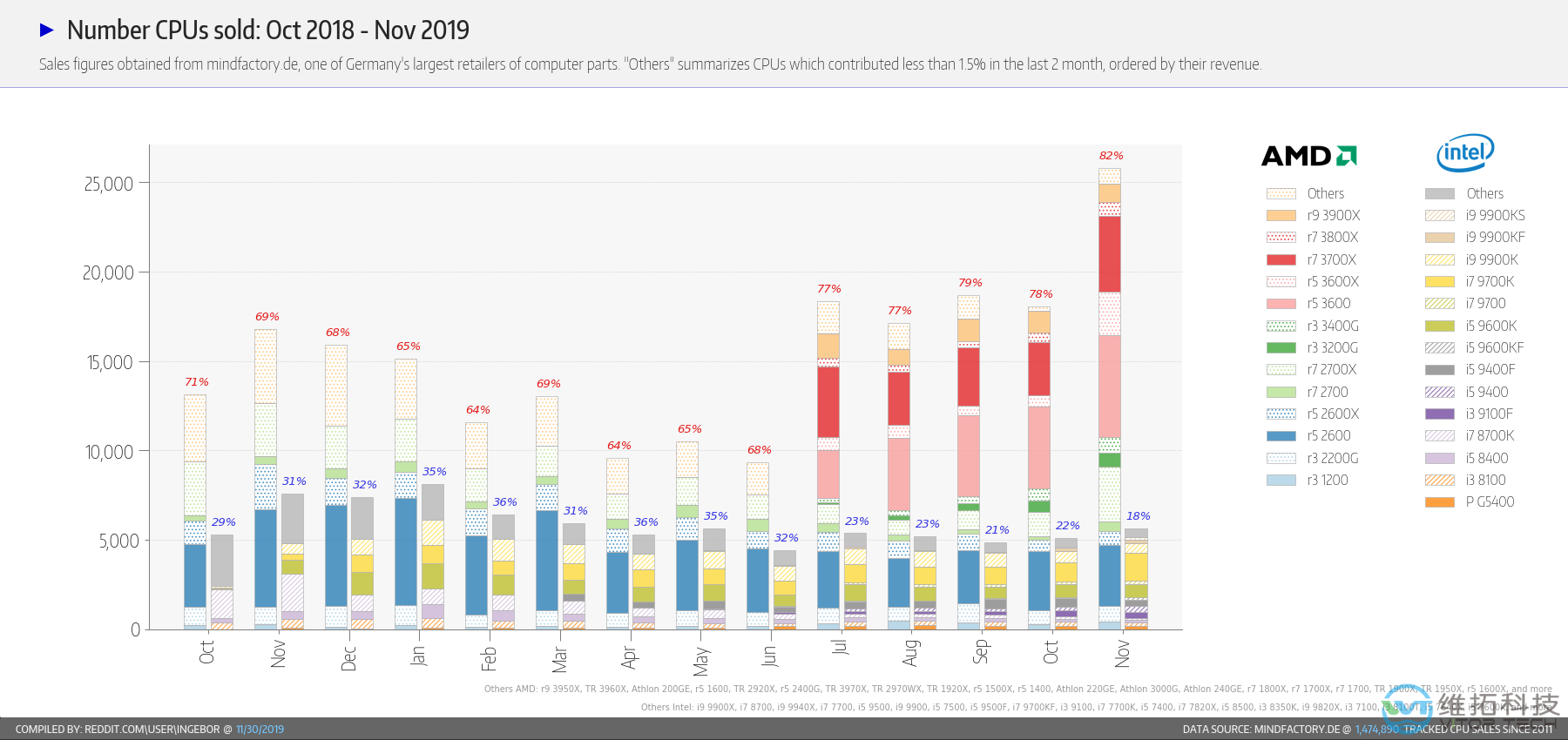Image resolution: width=1568 pixels, height=740 pixels.
Task: Click the Aug axis label
Action: click(910, 653)
